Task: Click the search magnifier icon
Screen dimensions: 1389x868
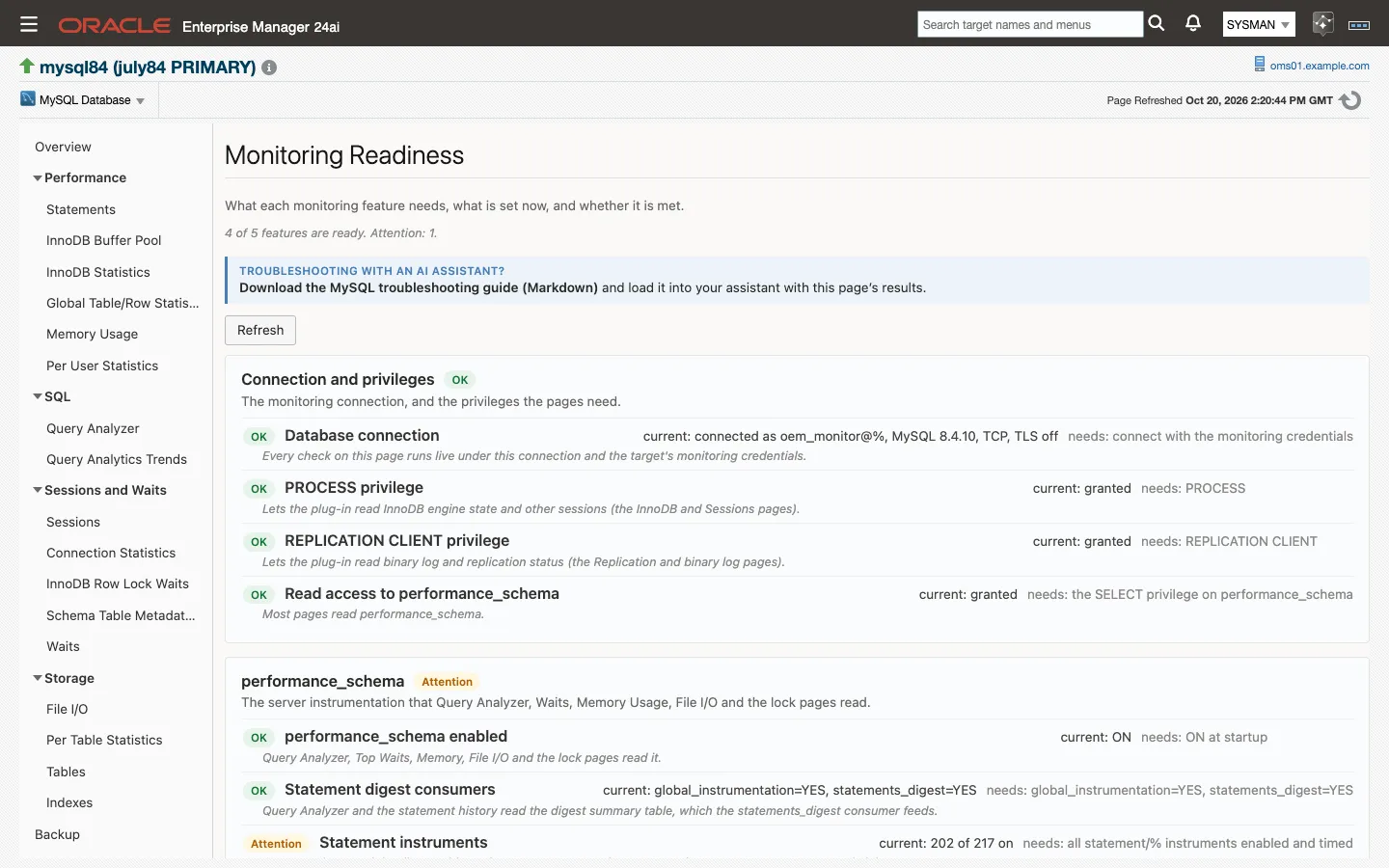Action: (x=1157, y=23)
